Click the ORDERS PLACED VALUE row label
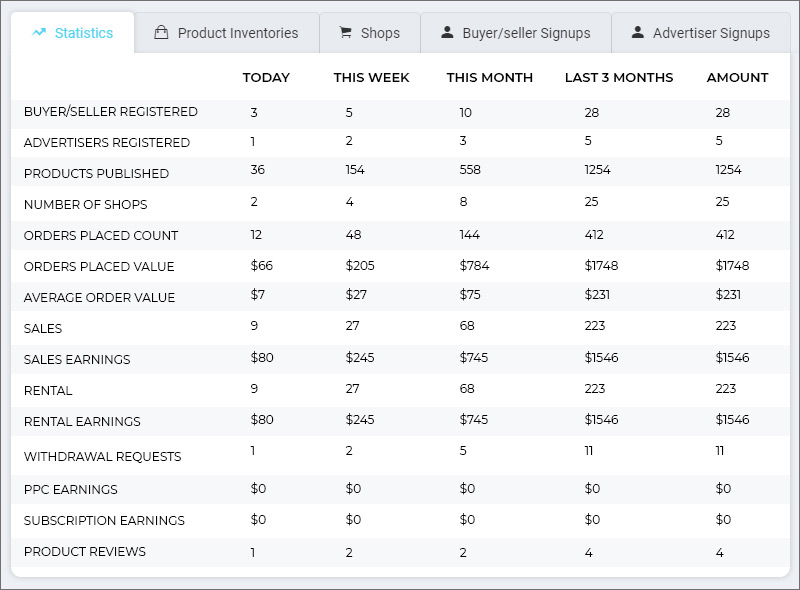Image resolution: width=800 pixels, height=590 pixels. click(x=99, y=267)
